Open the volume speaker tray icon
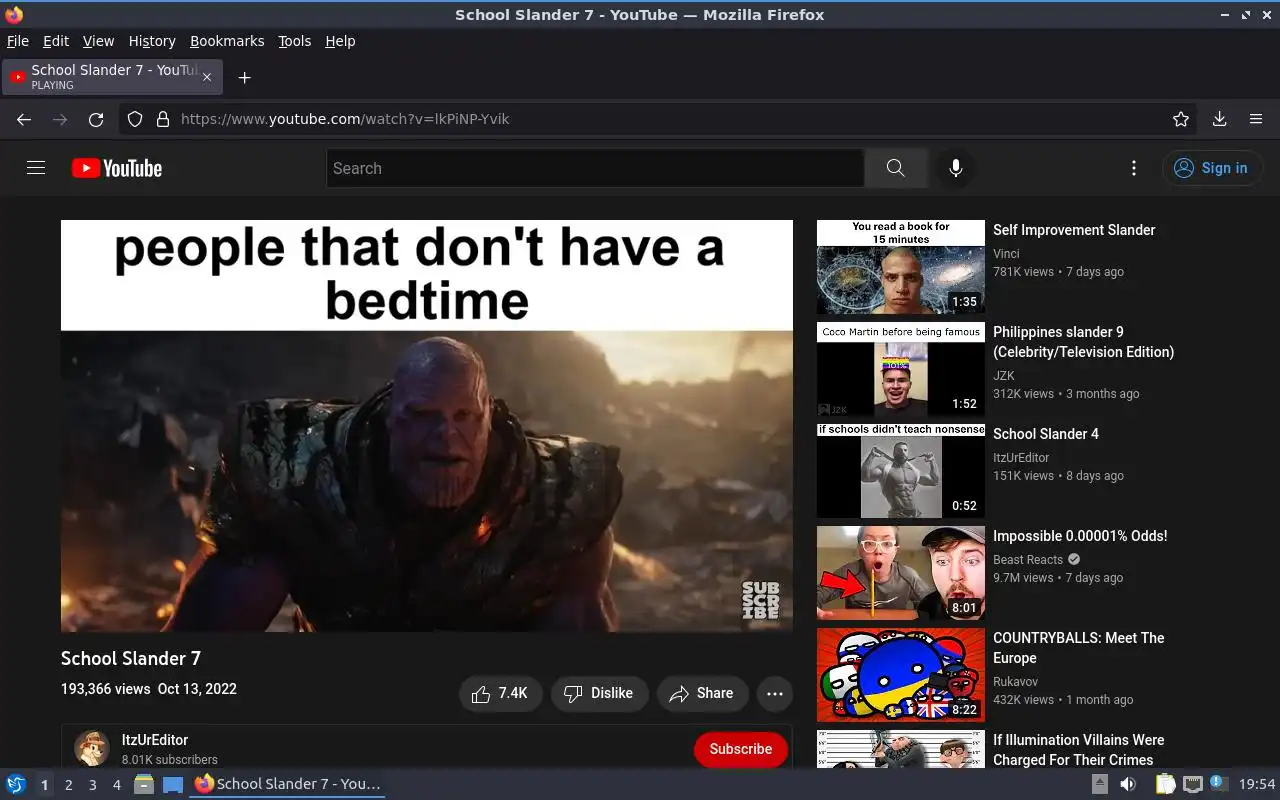 (x=1129, y=784)
